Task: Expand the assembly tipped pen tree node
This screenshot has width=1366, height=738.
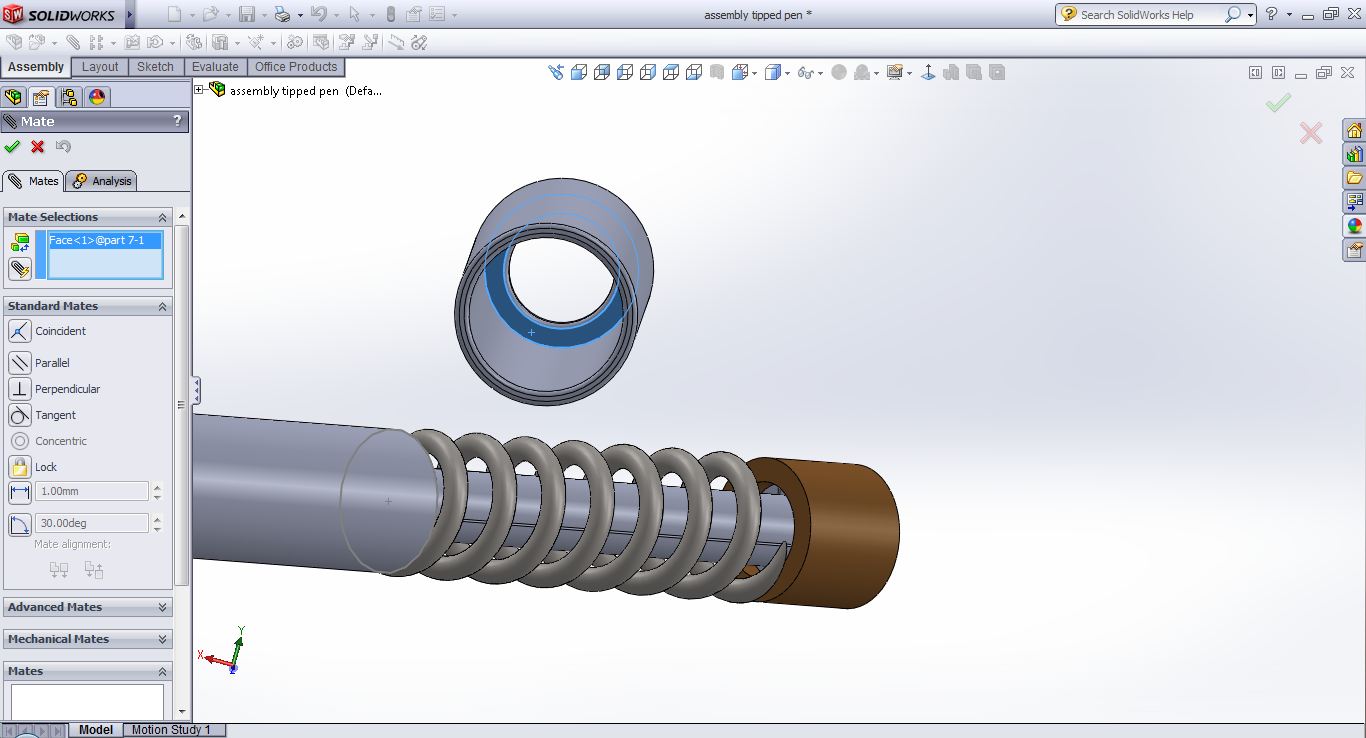Action: click(199, 90)
